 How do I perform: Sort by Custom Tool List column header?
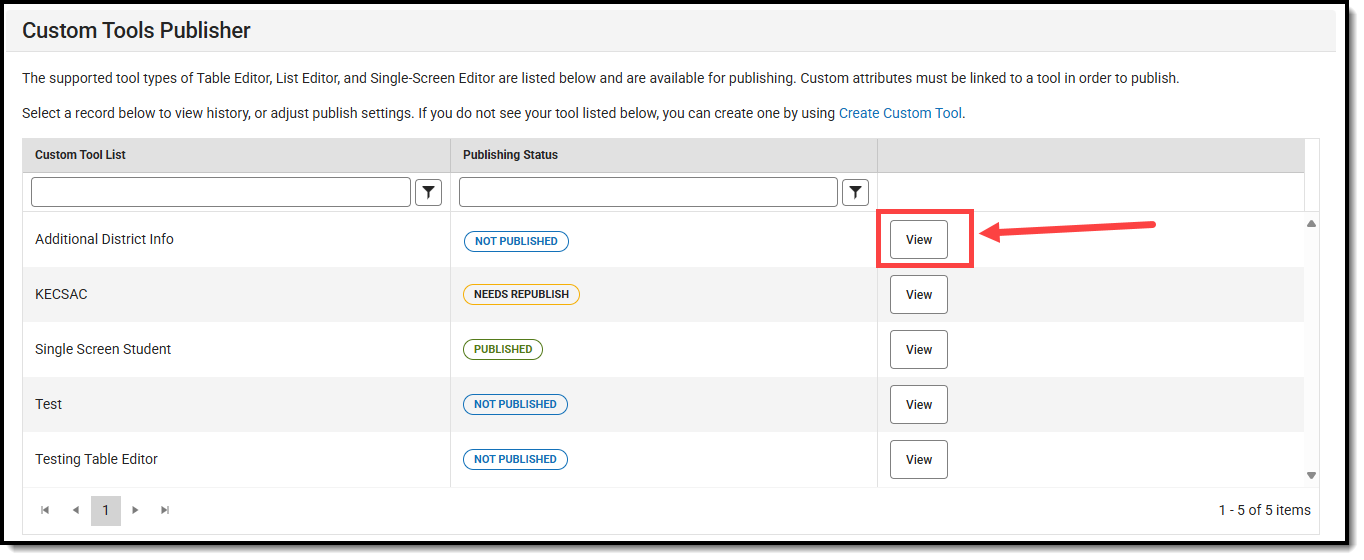80,155
